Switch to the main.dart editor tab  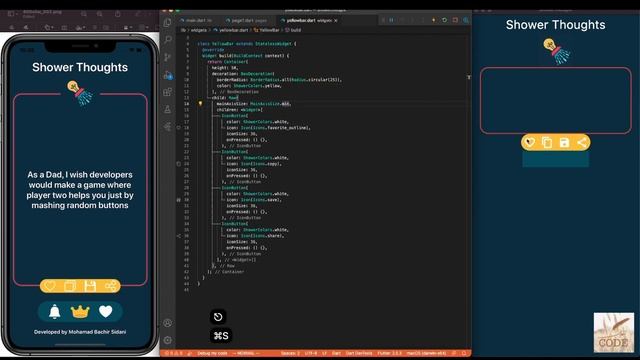pyautogui.click(x=197, y=20)
